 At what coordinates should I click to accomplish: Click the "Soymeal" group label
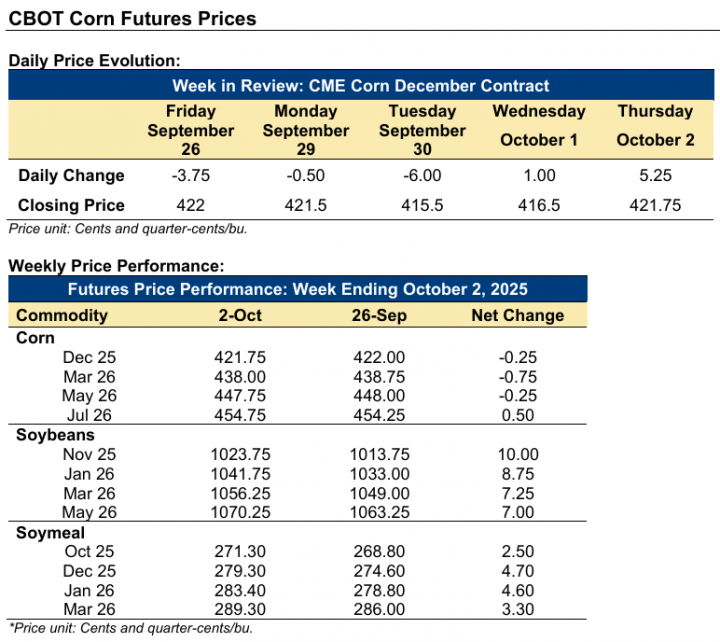52,533
